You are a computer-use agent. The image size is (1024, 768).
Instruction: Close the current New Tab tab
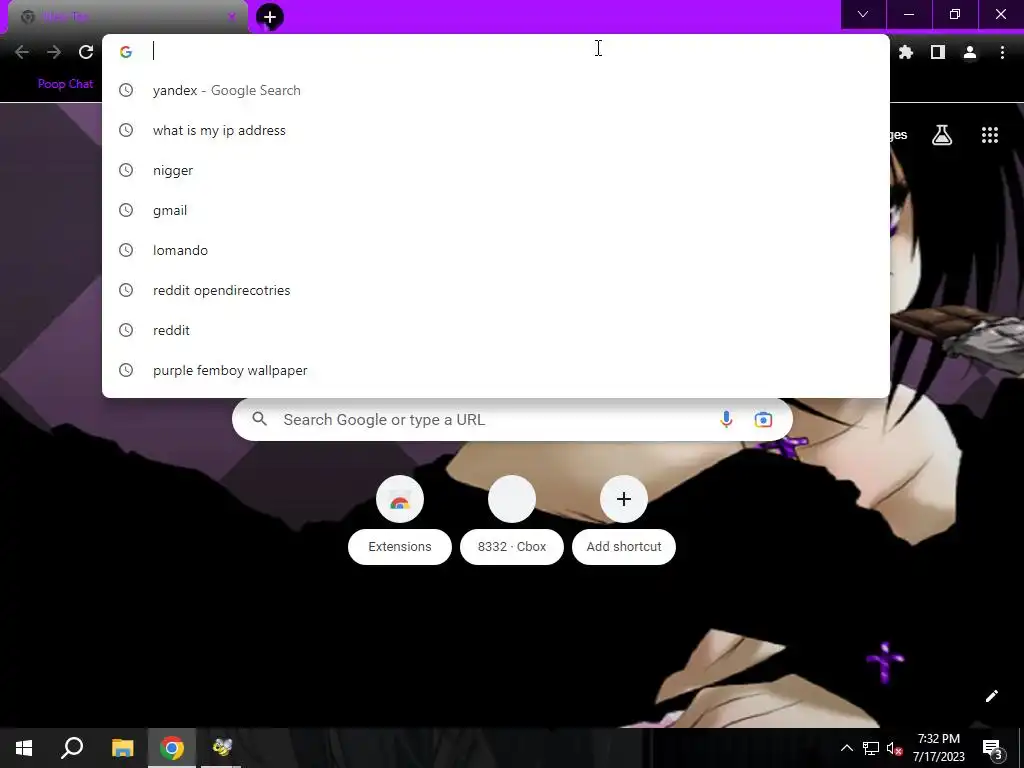coord(231,17)
